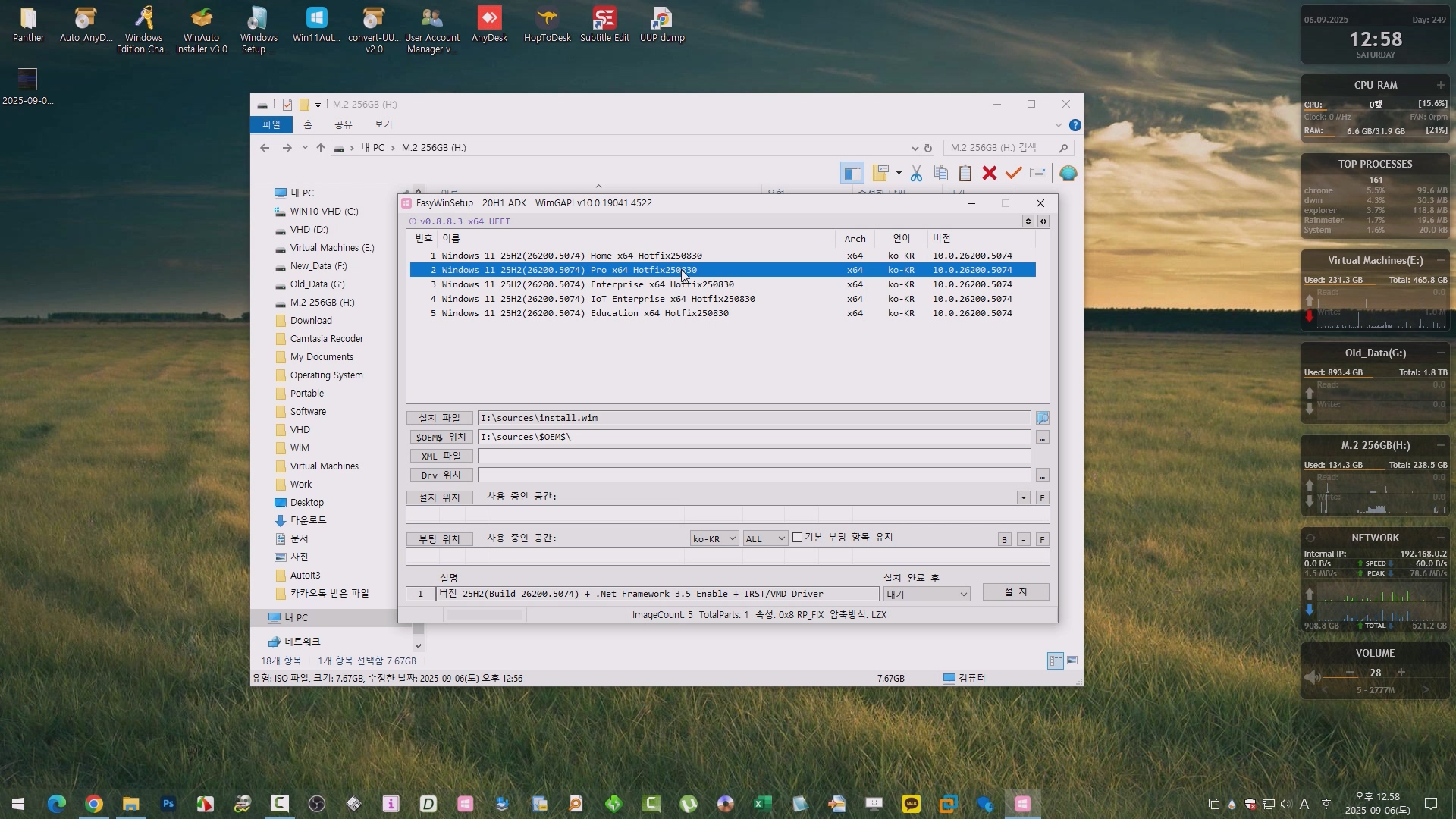Click the Copy pages icon in Explorer toolbar

point(941,174)
